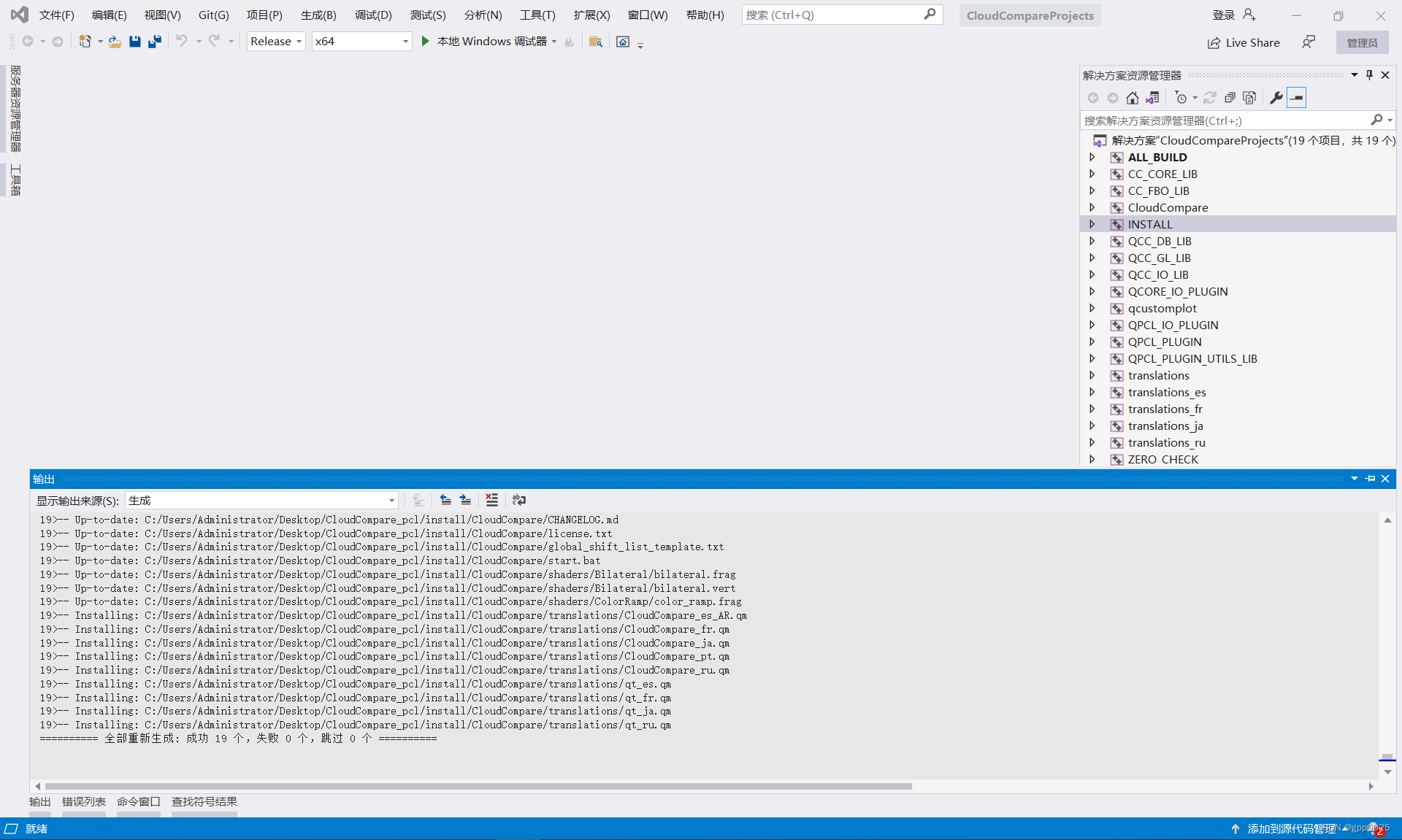Switch to the 错误列表 tab

pyautogui.click(x=84, y=801)
